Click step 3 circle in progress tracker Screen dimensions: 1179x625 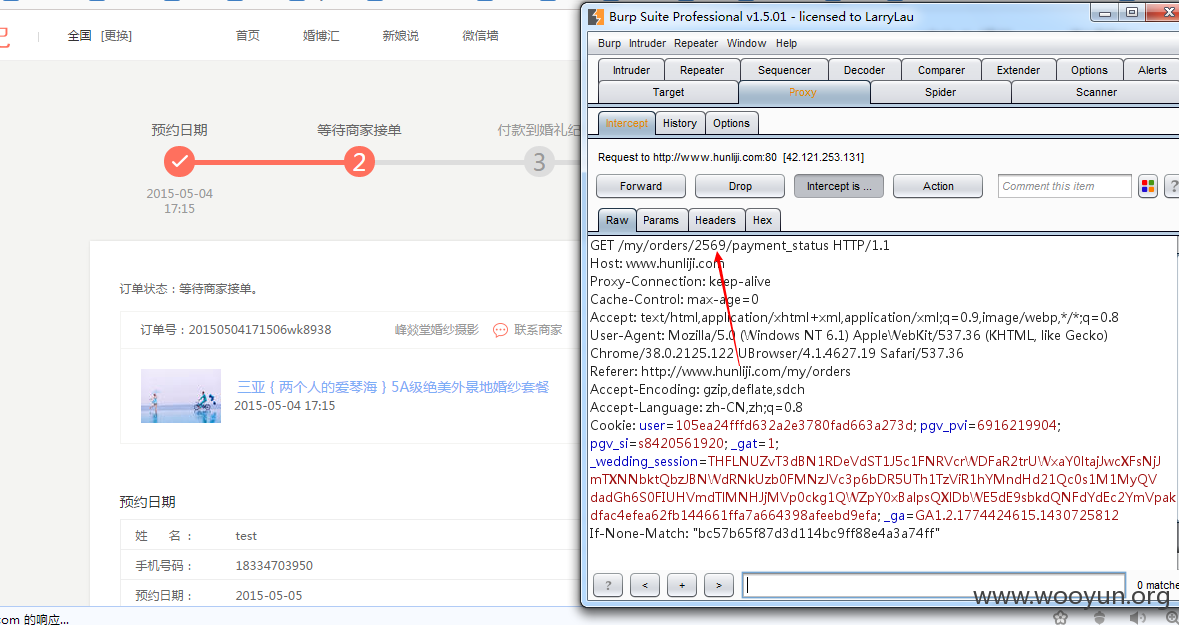tap(539, 161)
